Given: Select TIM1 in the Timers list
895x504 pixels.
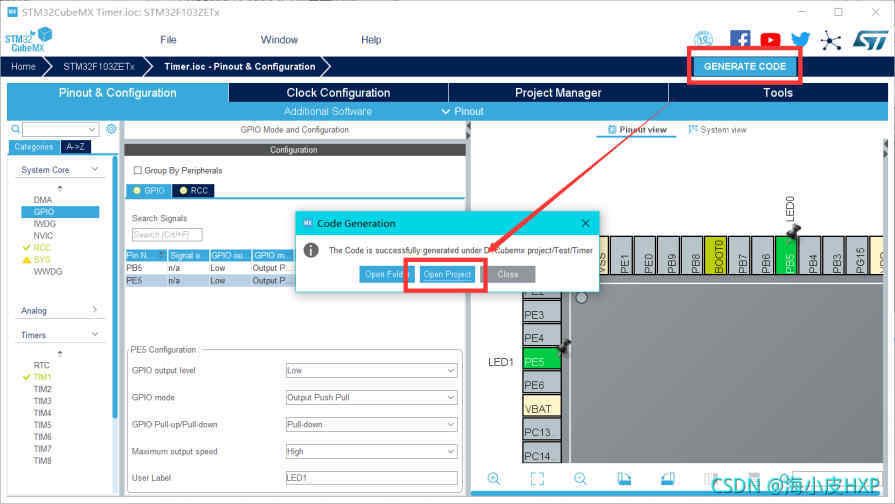Looking at the screenshot, I should tap(42, 377).
